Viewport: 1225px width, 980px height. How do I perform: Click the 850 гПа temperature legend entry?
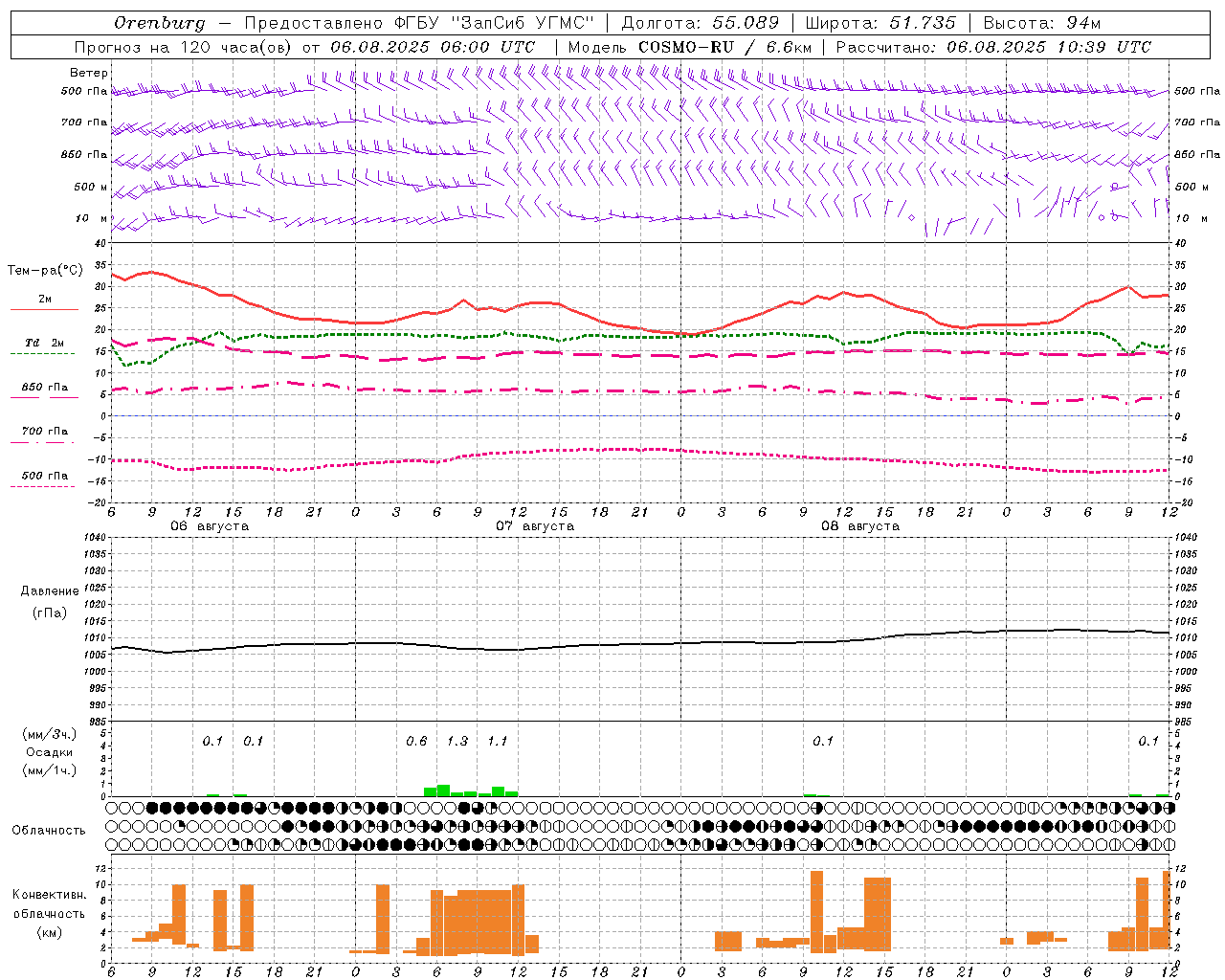pos(44,388)
